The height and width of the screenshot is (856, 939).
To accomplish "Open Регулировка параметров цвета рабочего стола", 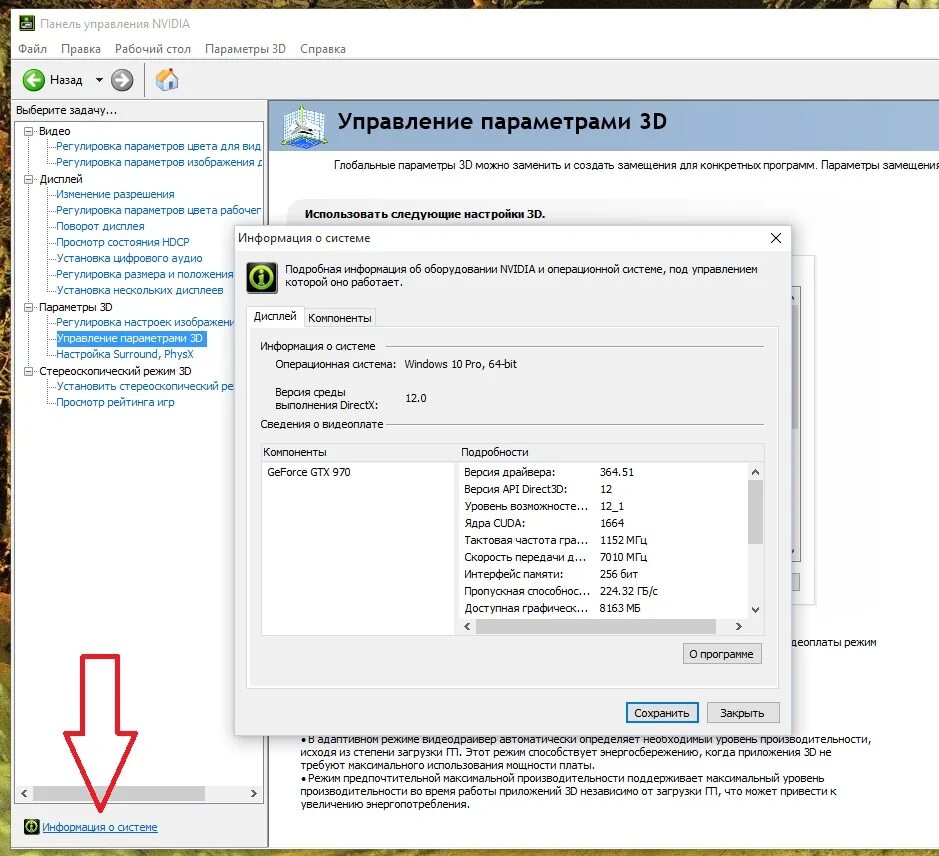I will tap(158, 210).
